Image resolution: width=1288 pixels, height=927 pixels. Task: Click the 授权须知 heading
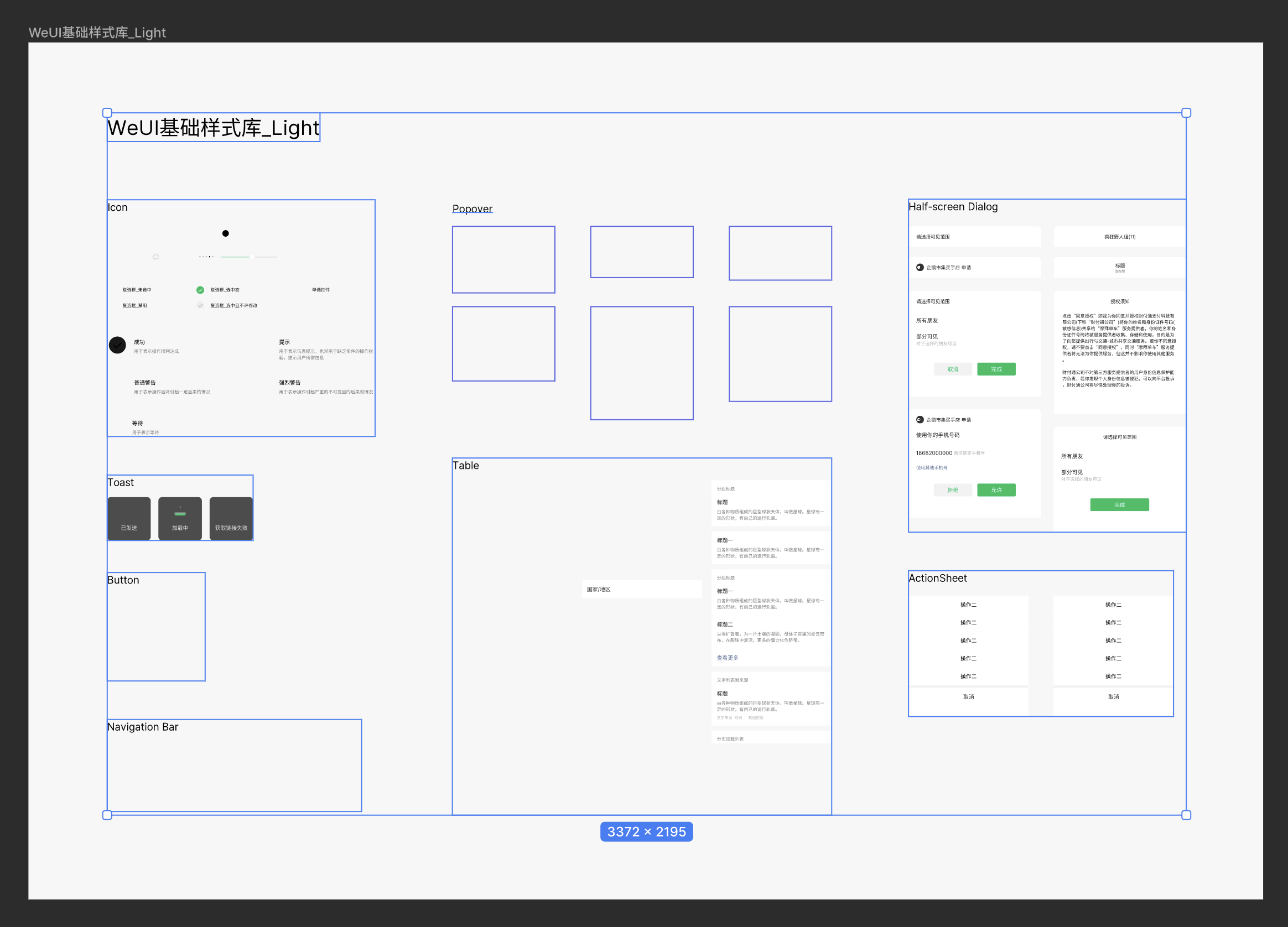tap(1119, 301)
